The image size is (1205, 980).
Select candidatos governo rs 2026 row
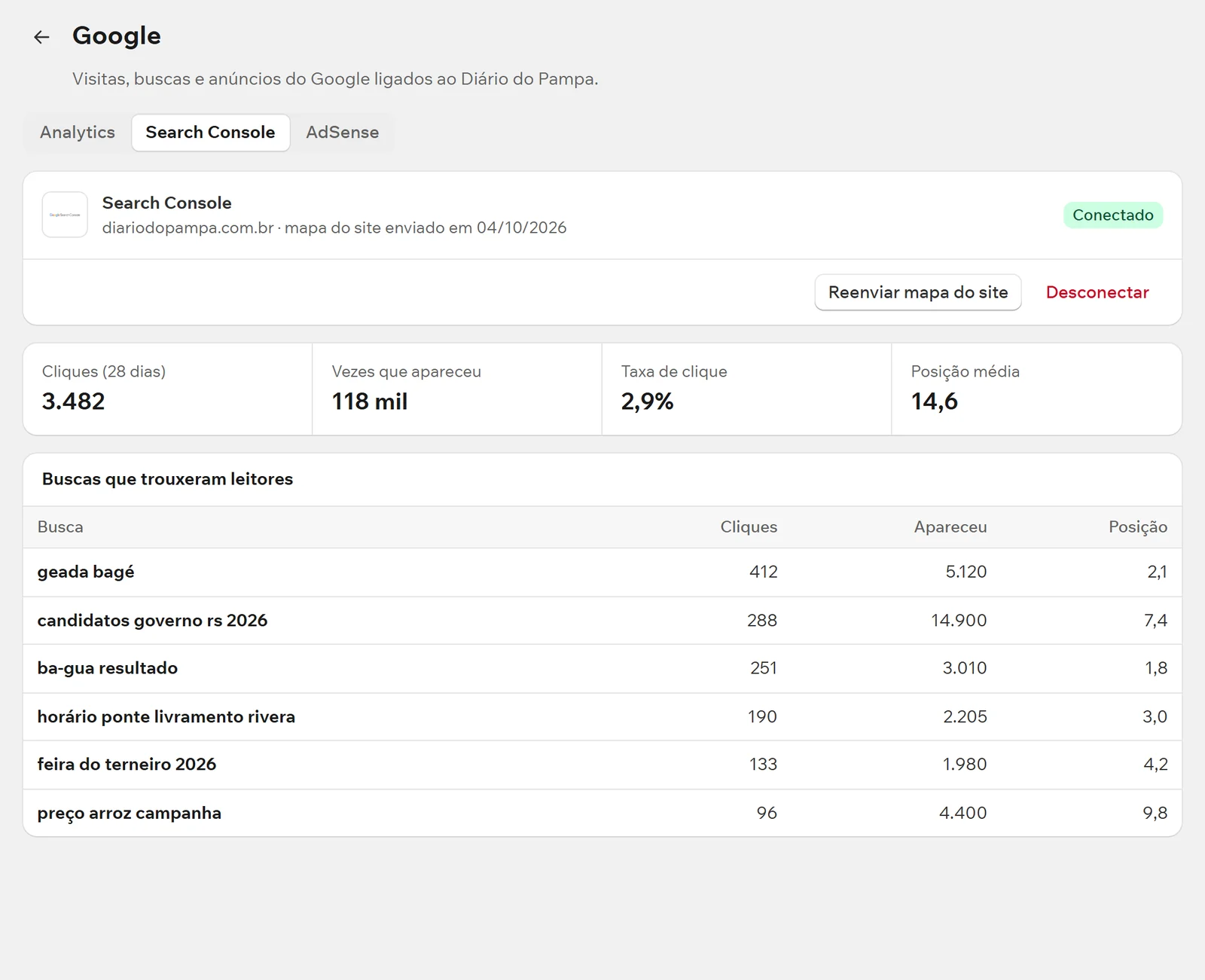tap(602, 621)
